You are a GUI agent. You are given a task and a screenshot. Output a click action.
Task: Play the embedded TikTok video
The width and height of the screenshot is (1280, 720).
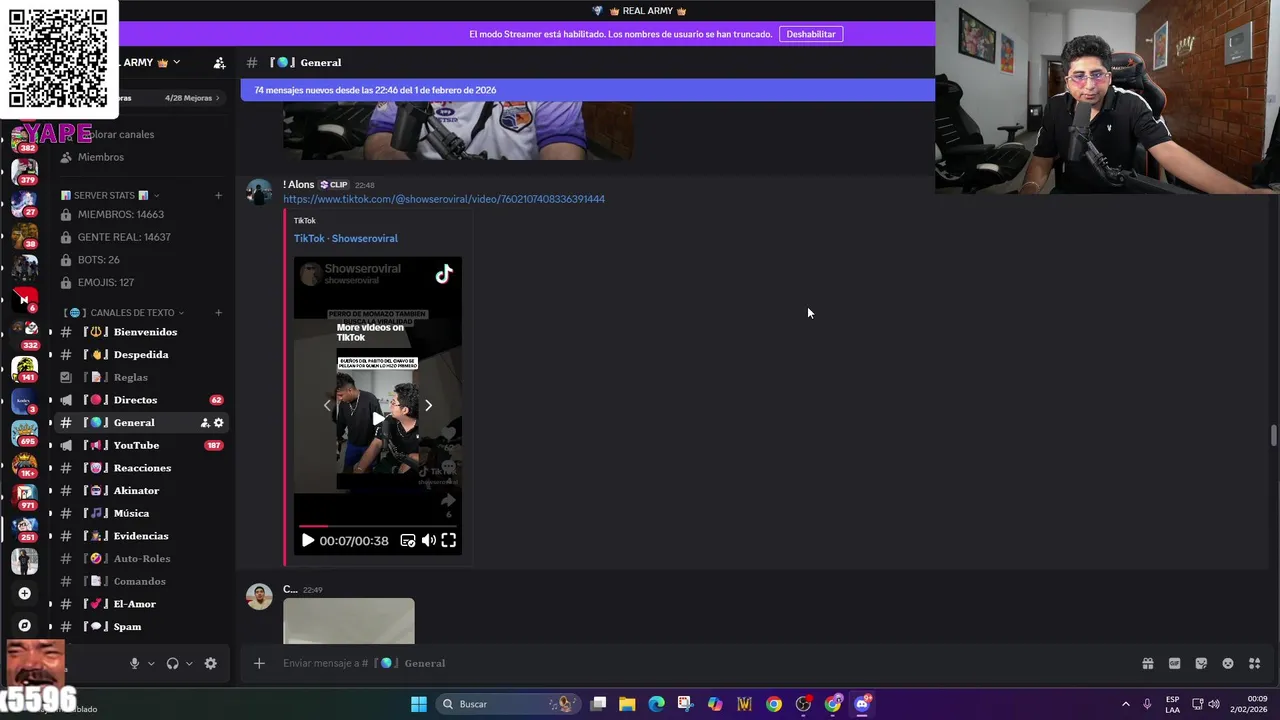[x=308, y=541]
